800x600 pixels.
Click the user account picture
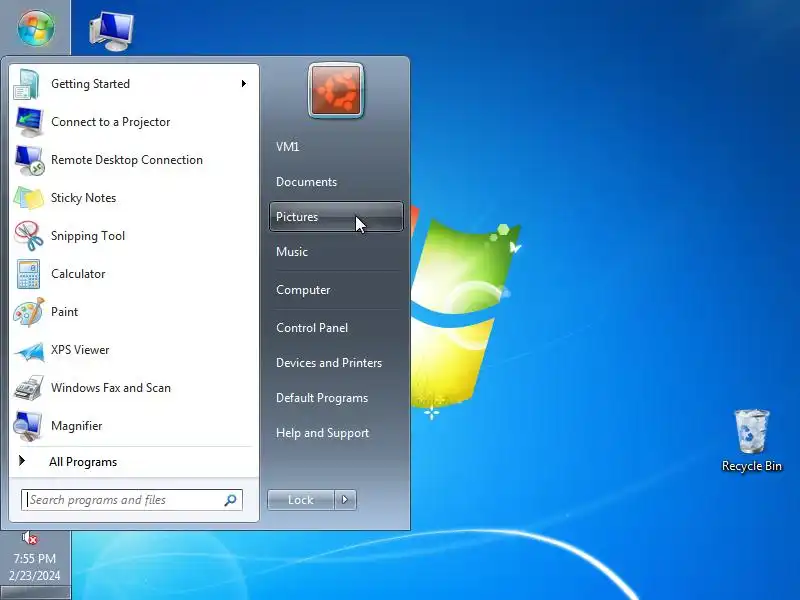pos(336,90)
